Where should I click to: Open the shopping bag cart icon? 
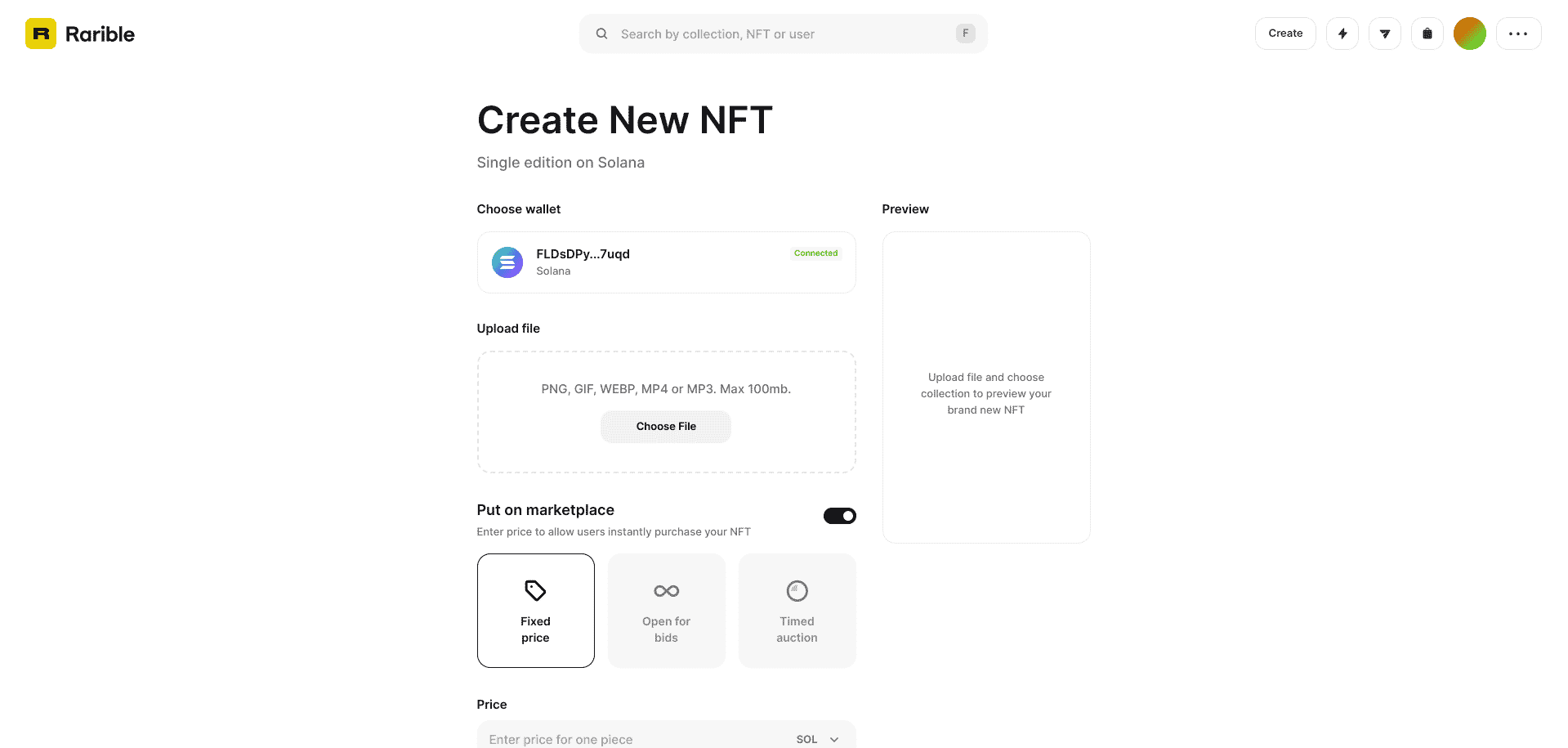click(x=1427, y=34)
